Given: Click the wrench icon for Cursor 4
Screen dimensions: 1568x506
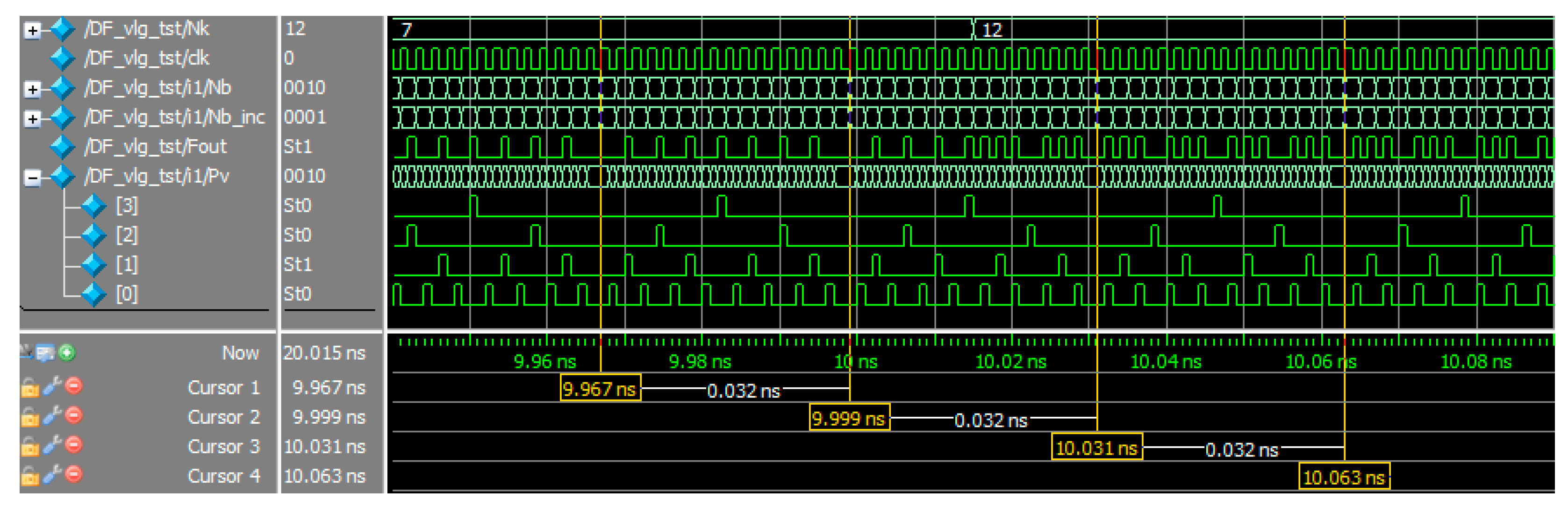Looking at the screenshot, I should coord(53,475).
